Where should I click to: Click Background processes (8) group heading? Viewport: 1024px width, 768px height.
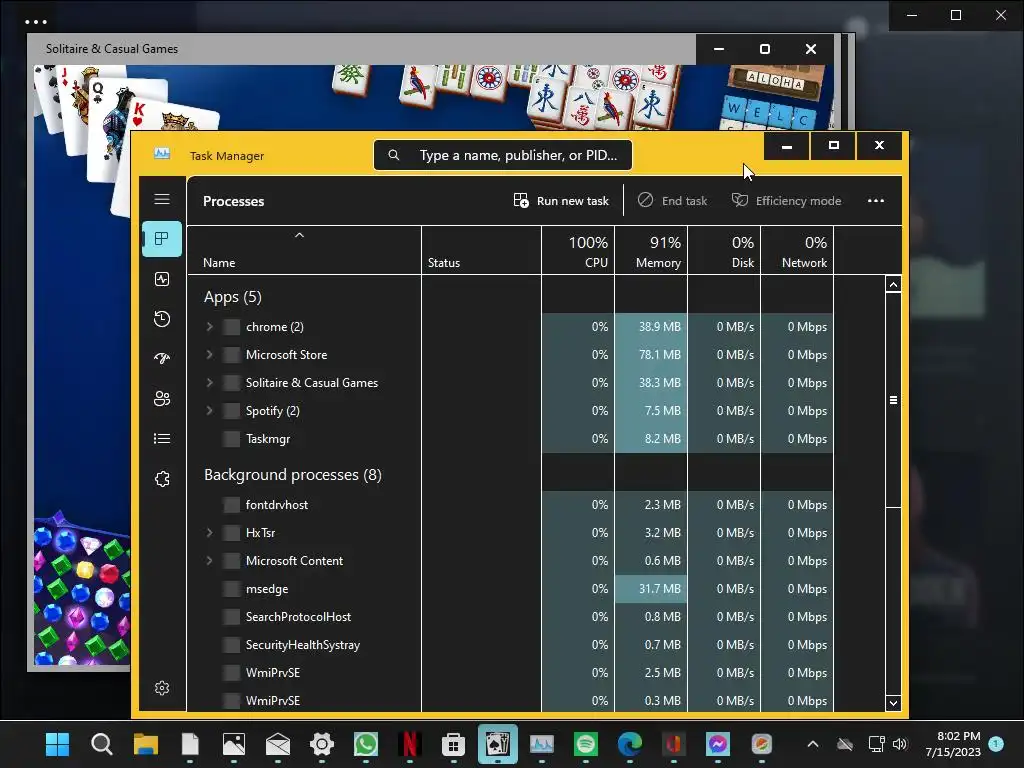pyautogui.click(x=293, y=475)
